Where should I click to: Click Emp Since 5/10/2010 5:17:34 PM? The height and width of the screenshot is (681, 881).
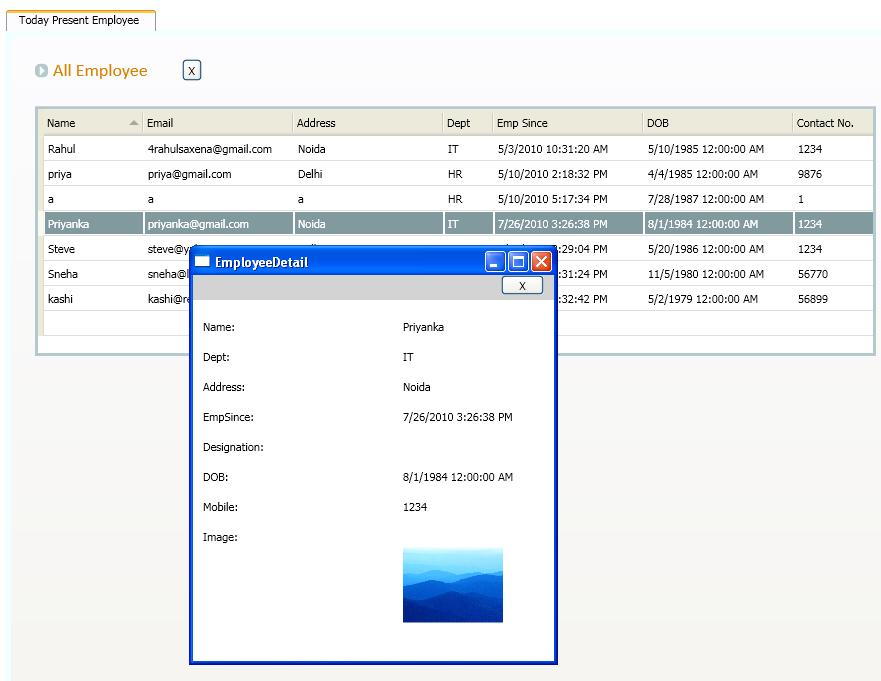pyautogui.click(x=552, y=199)
